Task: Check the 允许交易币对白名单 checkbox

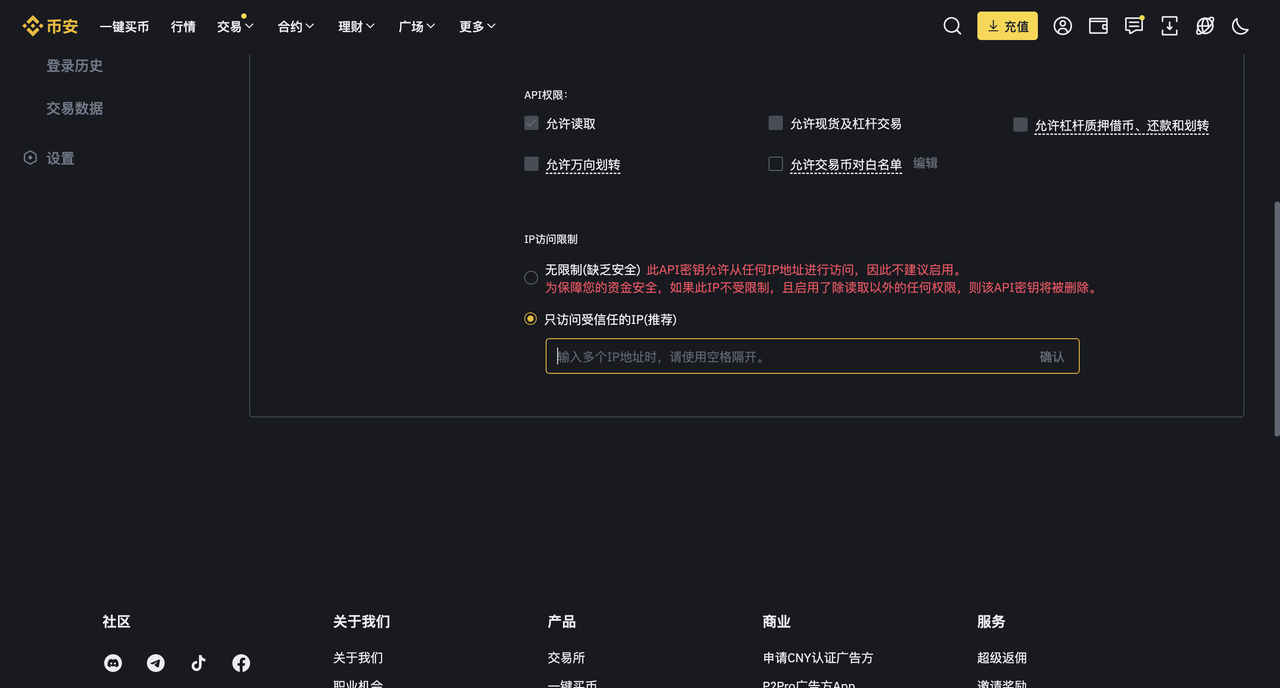Action: pyautogui.click(x=775, y=164)
